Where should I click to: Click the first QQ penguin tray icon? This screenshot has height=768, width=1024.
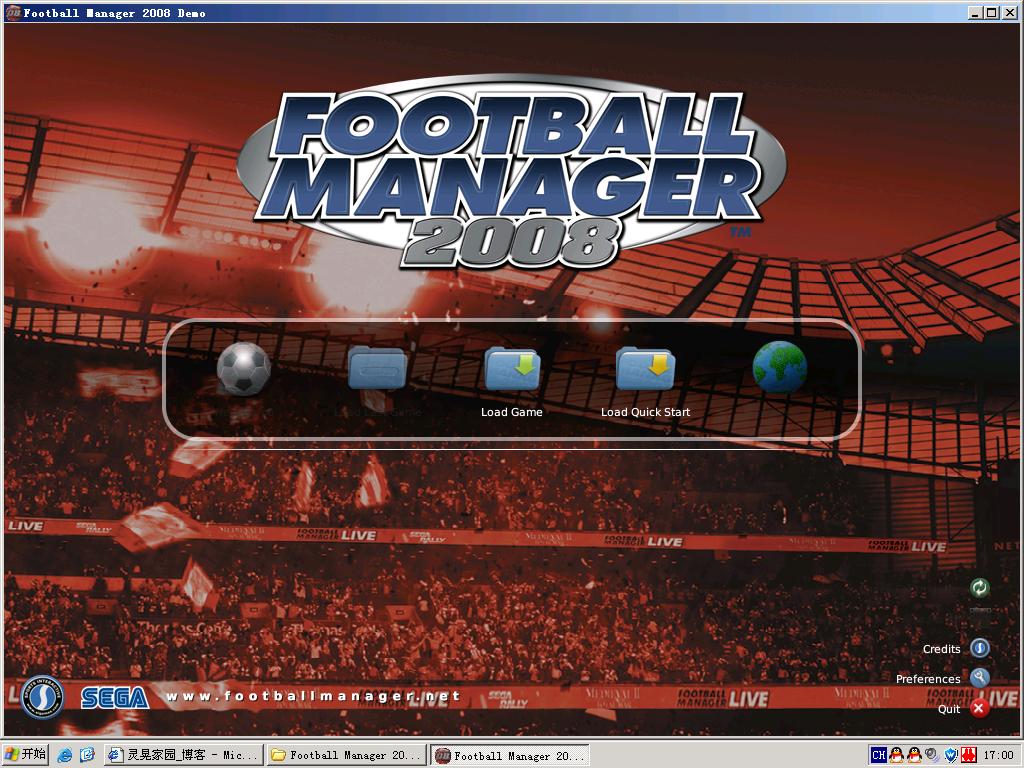(897, 755)
